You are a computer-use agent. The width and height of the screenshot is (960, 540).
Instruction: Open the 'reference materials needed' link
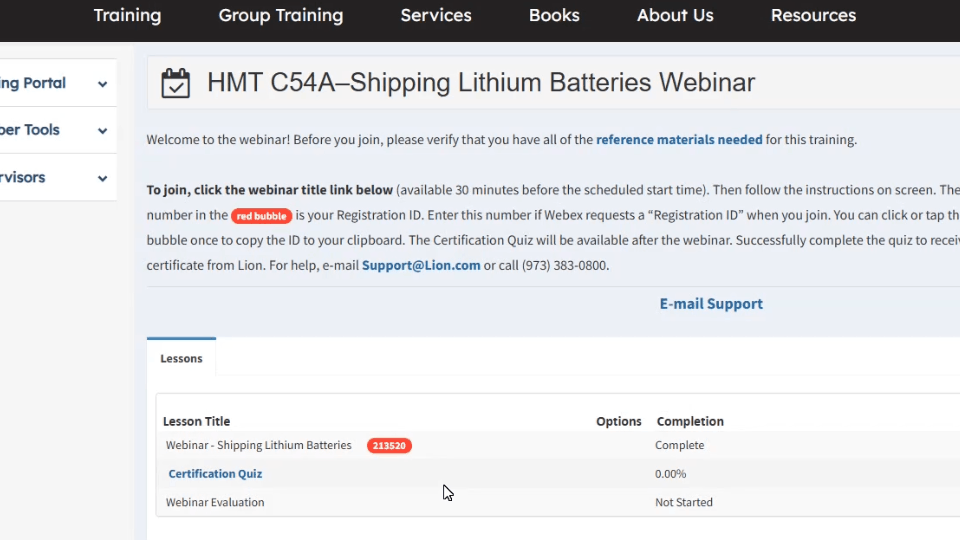[679, 140]
